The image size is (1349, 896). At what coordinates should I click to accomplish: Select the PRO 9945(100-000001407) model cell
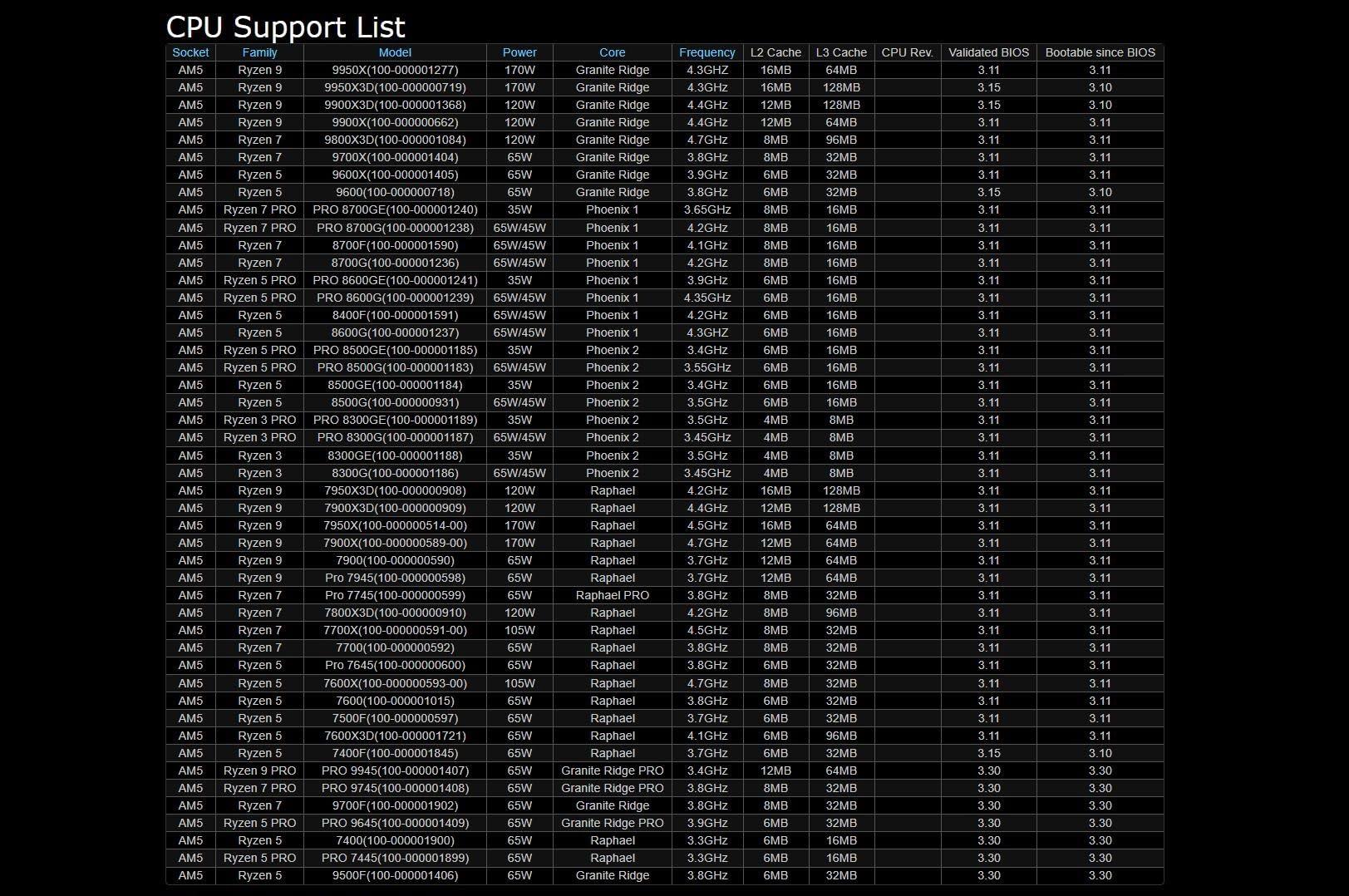[x=395, y=770]
